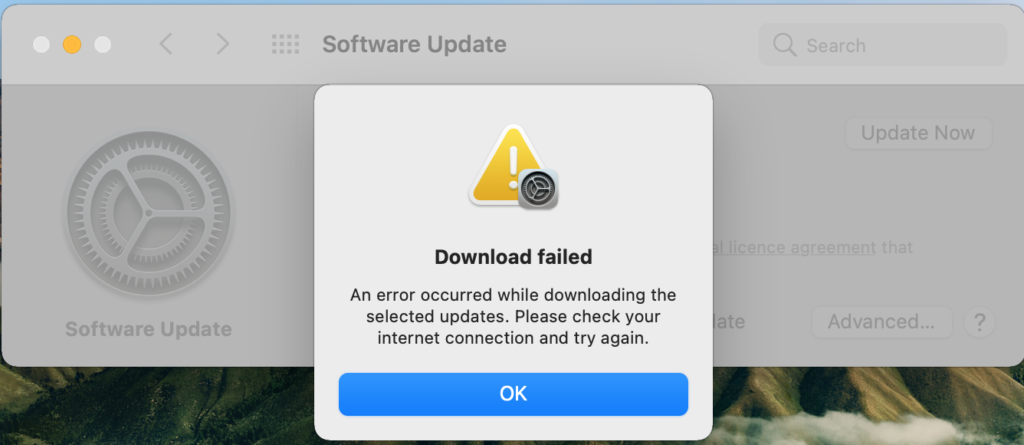This screenshot has height=445, width=1024.
Task: Go back using the left chevron
Action: point(166,44)
